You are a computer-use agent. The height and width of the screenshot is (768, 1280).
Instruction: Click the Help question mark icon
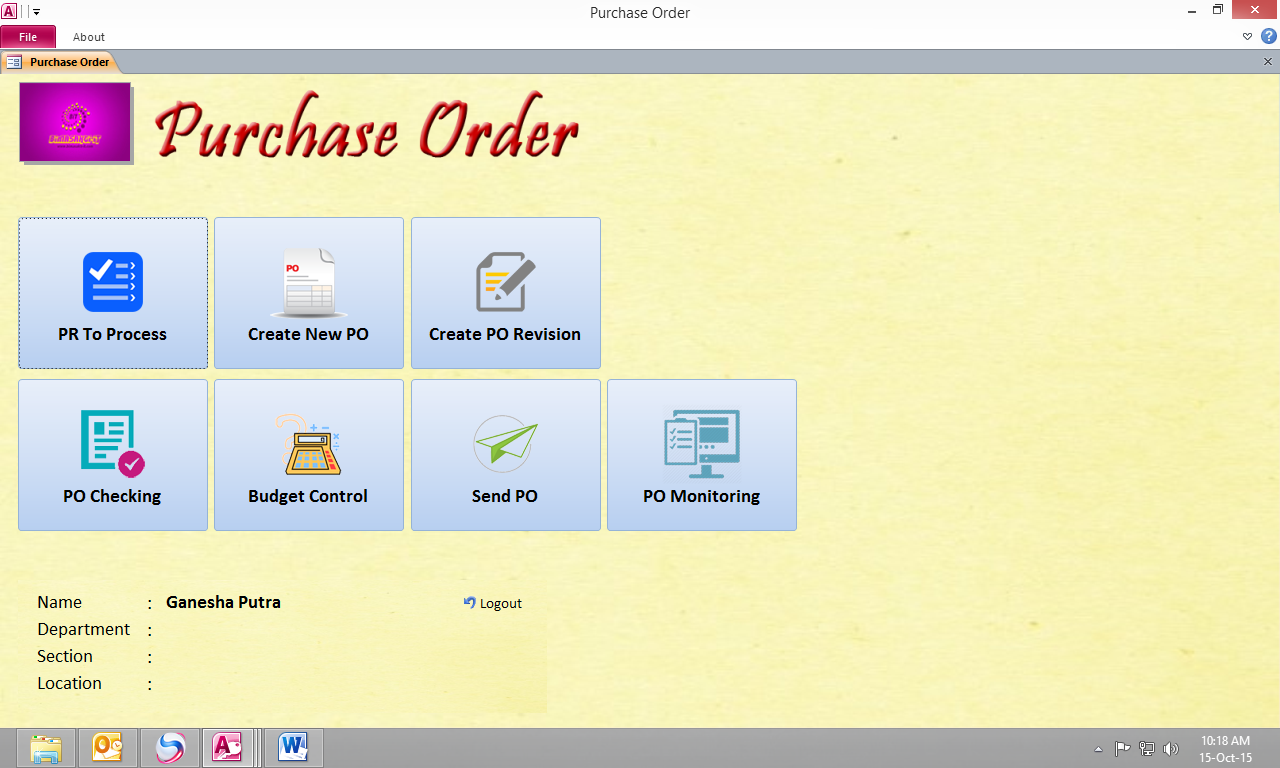(x=1268, y=36)
